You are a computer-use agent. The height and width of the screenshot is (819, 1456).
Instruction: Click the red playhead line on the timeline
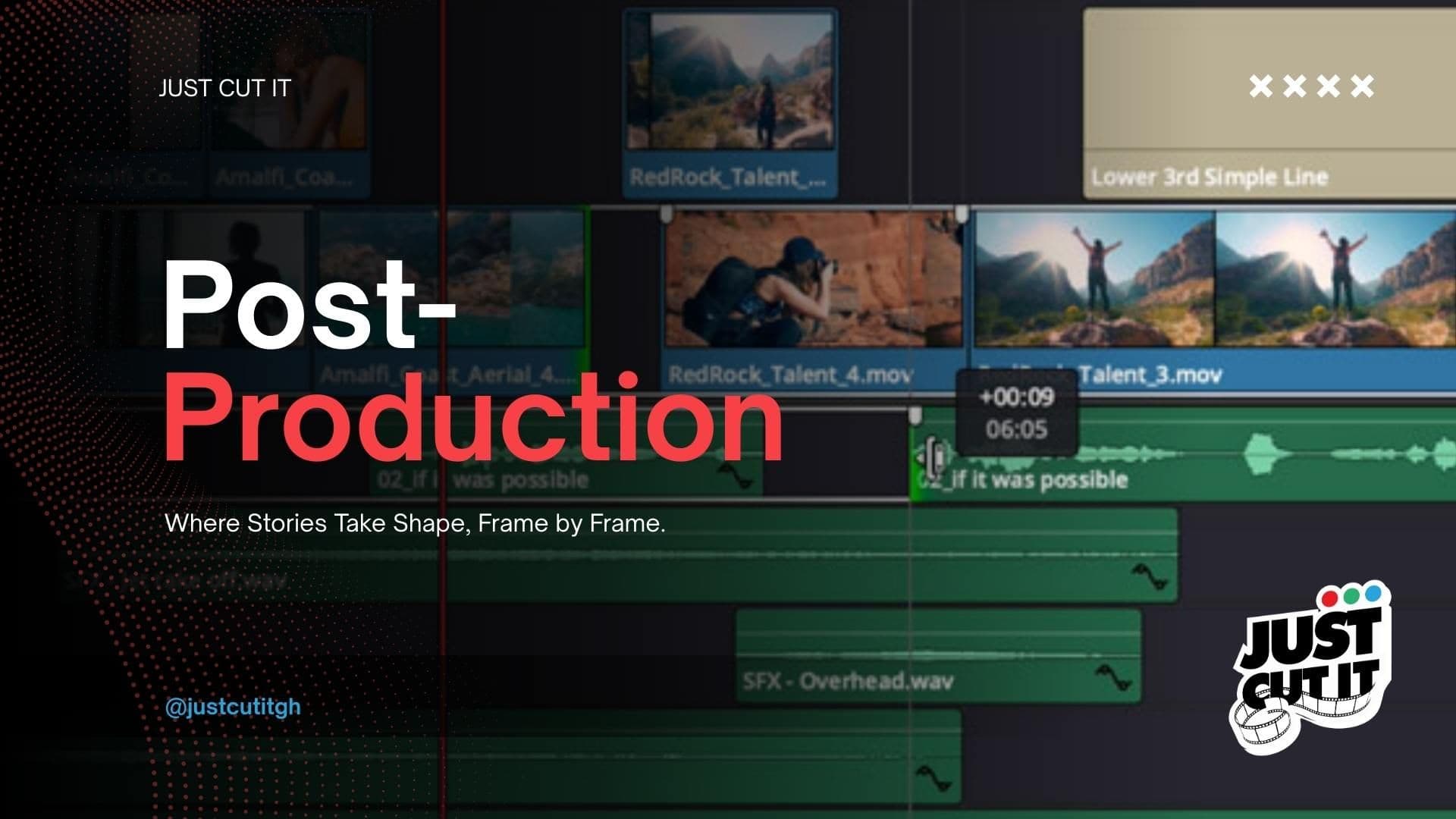coord(443,409)
